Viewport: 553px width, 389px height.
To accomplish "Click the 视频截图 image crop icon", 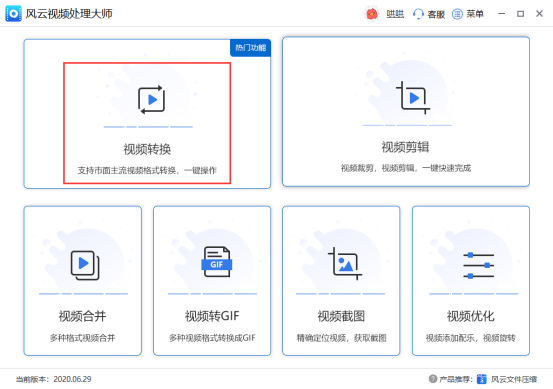I will tap(345, 263).
